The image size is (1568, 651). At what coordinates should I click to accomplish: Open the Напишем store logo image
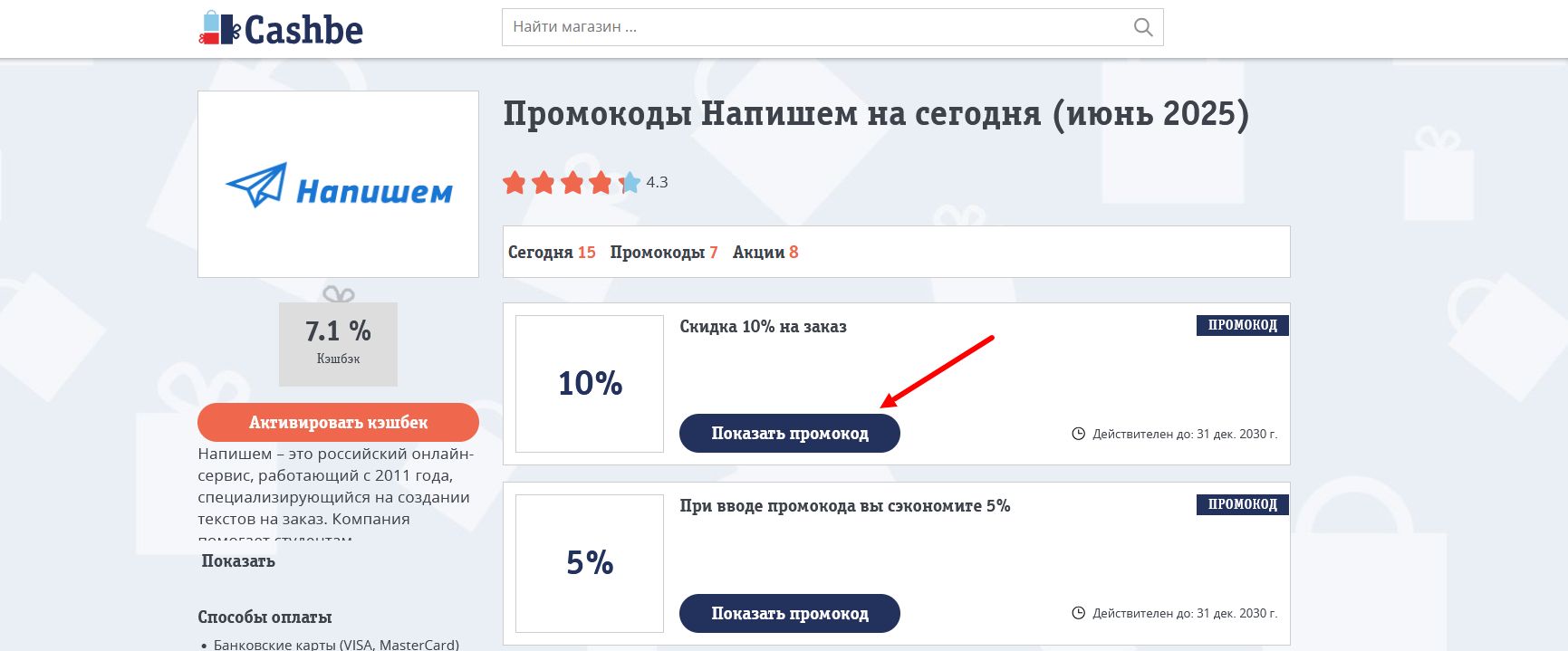pos(338,184)
